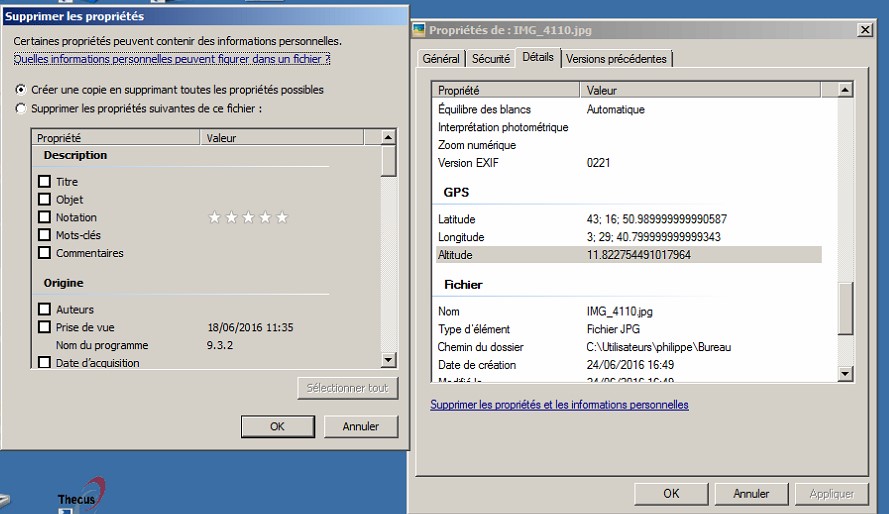This screenshot has width=889, height=514.
Task: Tick the Commentaires checkbox
Action: (x=44, y=253)
